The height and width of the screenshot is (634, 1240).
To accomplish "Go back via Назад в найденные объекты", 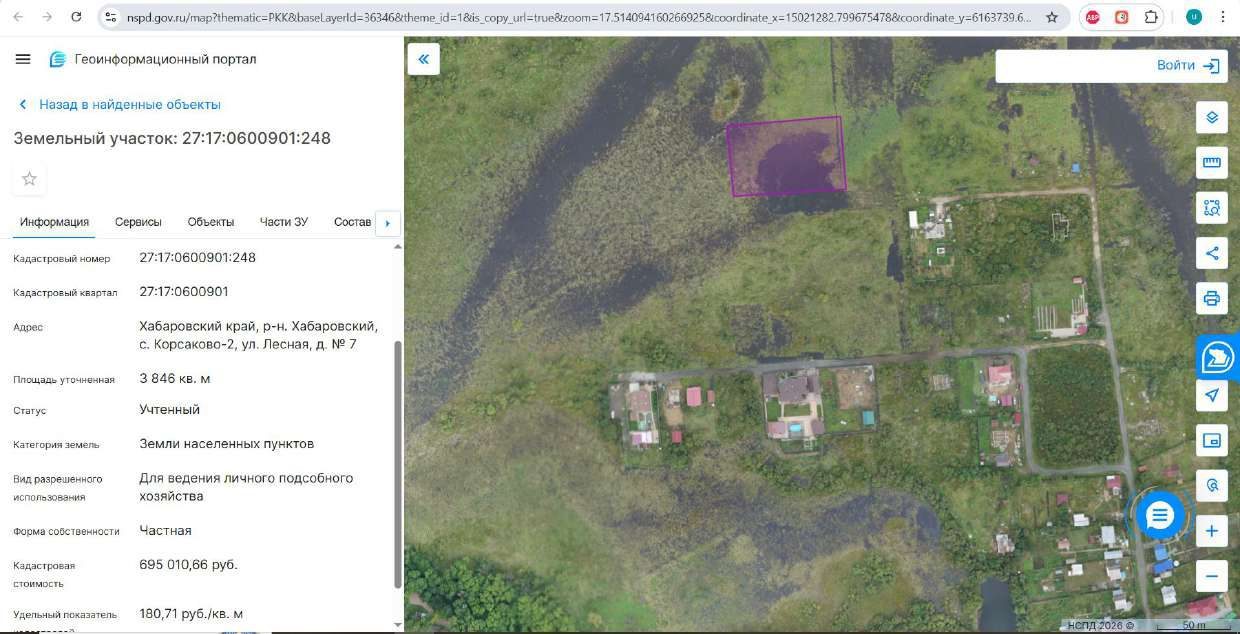I will click(x=119, y=104).
